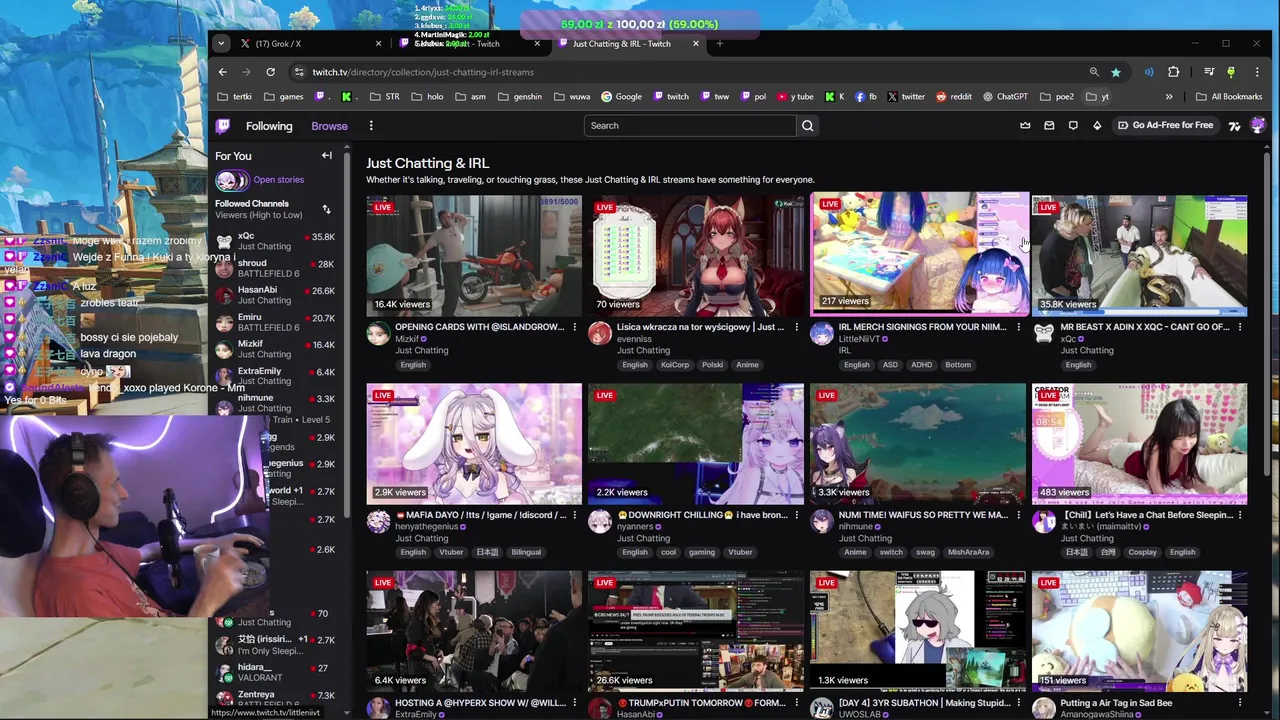Open Mizkif opening cards stream thumbnail

474,255
